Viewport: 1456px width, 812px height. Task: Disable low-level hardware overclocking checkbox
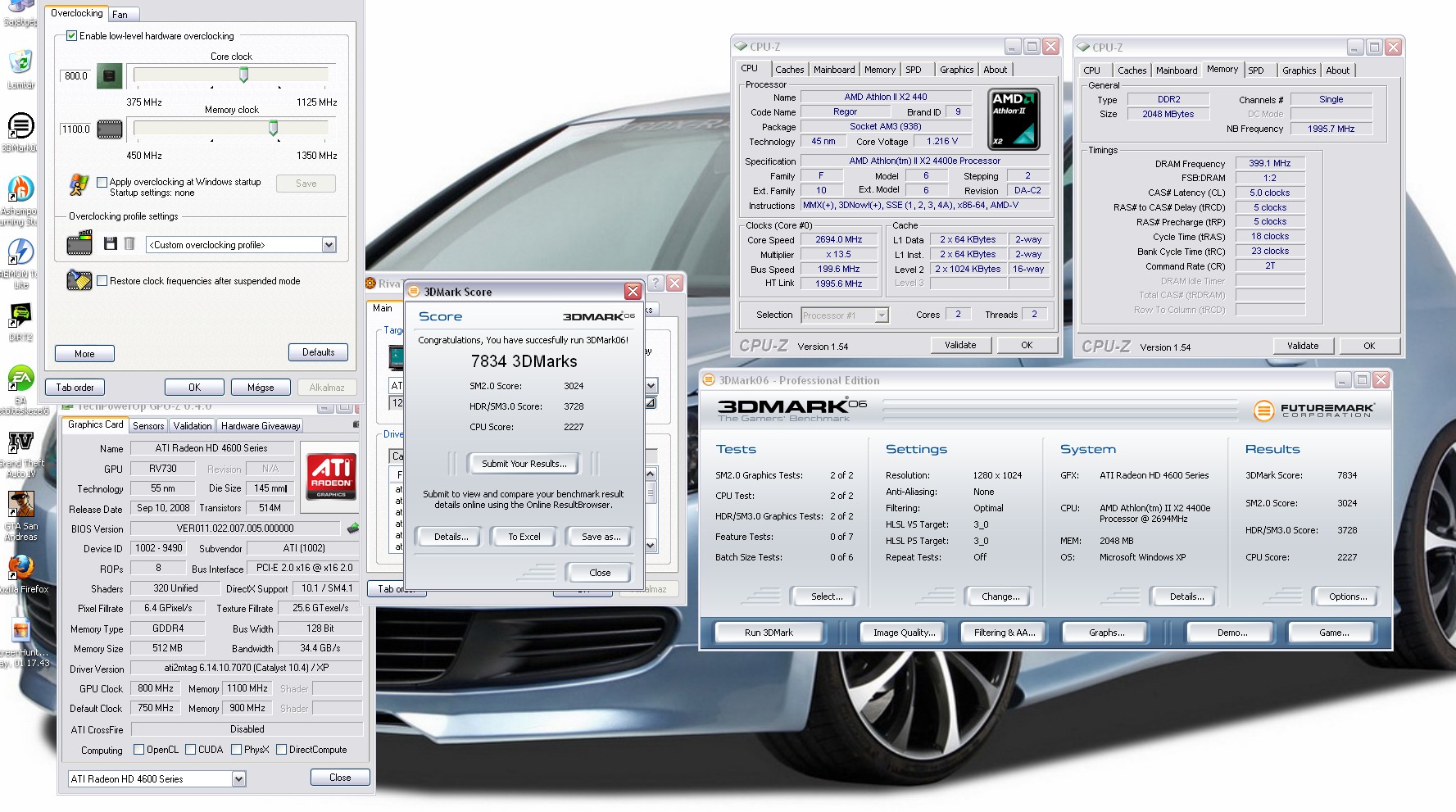72,36
